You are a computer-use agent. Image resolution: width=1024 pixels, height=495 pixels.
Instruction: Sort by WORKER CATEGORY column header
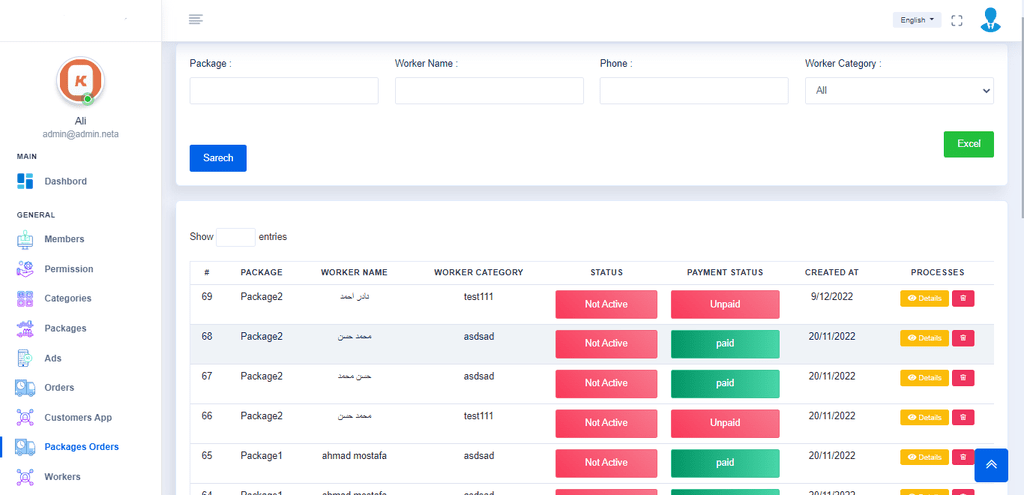click(479, 272)
